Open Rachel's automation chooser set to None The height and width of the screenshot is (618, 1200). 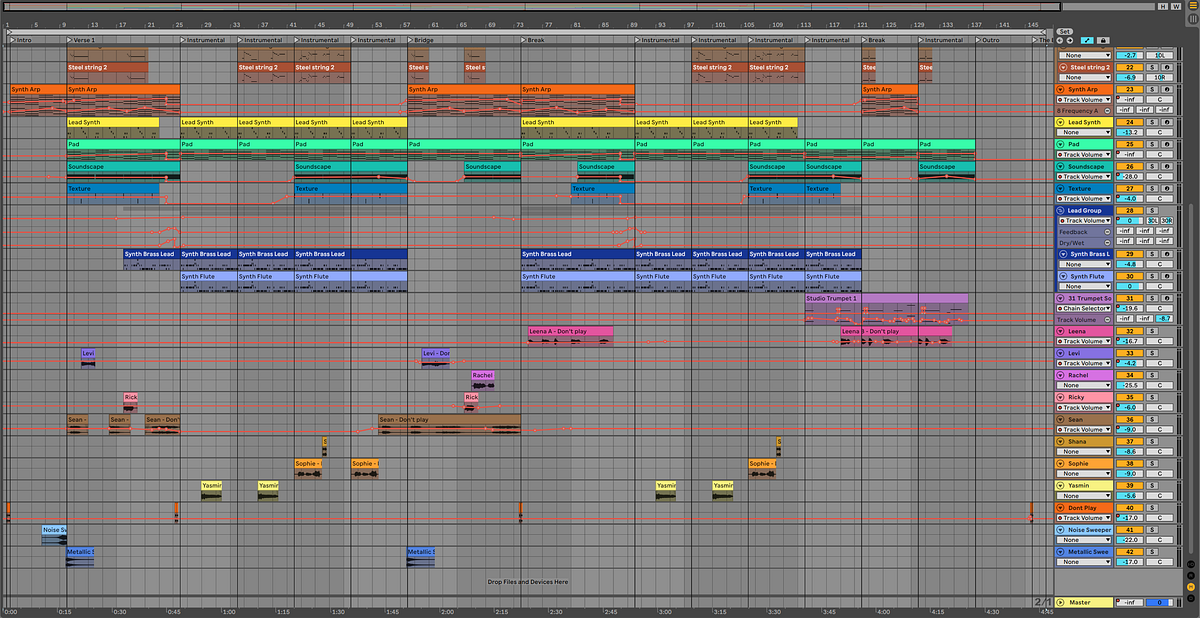(x=1084, y=385)
